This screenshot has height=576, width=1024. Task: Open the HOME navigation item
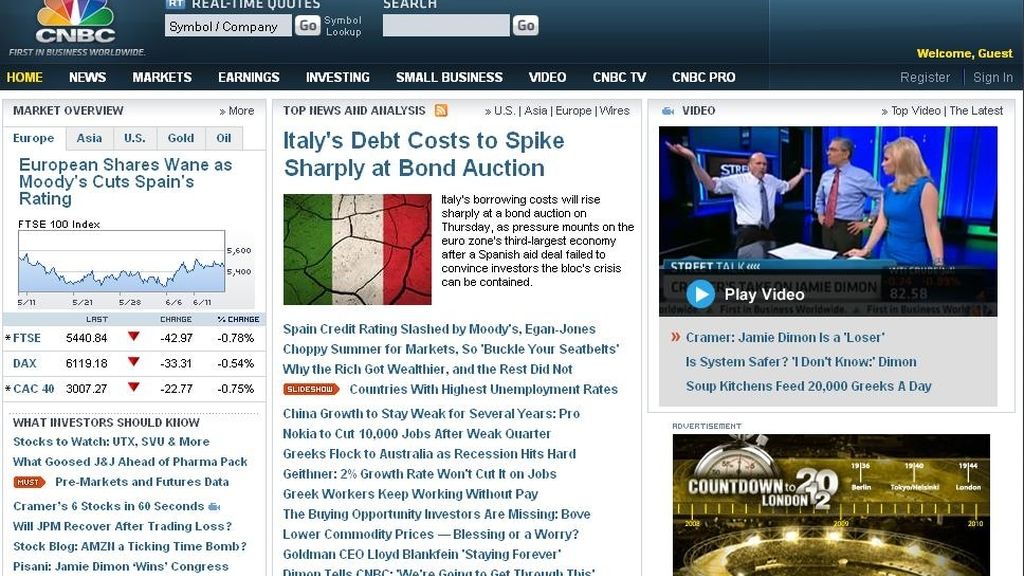25,77
